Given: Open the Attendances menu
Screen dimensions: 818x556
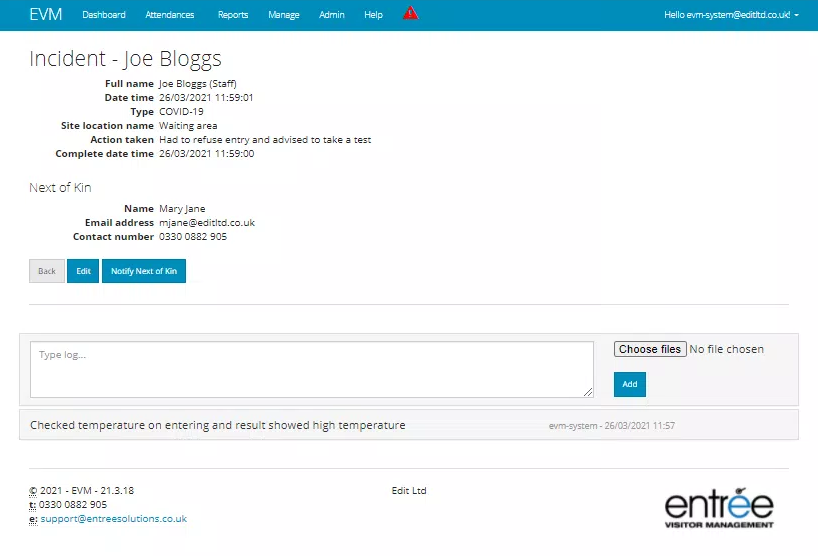Looking at the screenshot, I should tap(170, 15).
